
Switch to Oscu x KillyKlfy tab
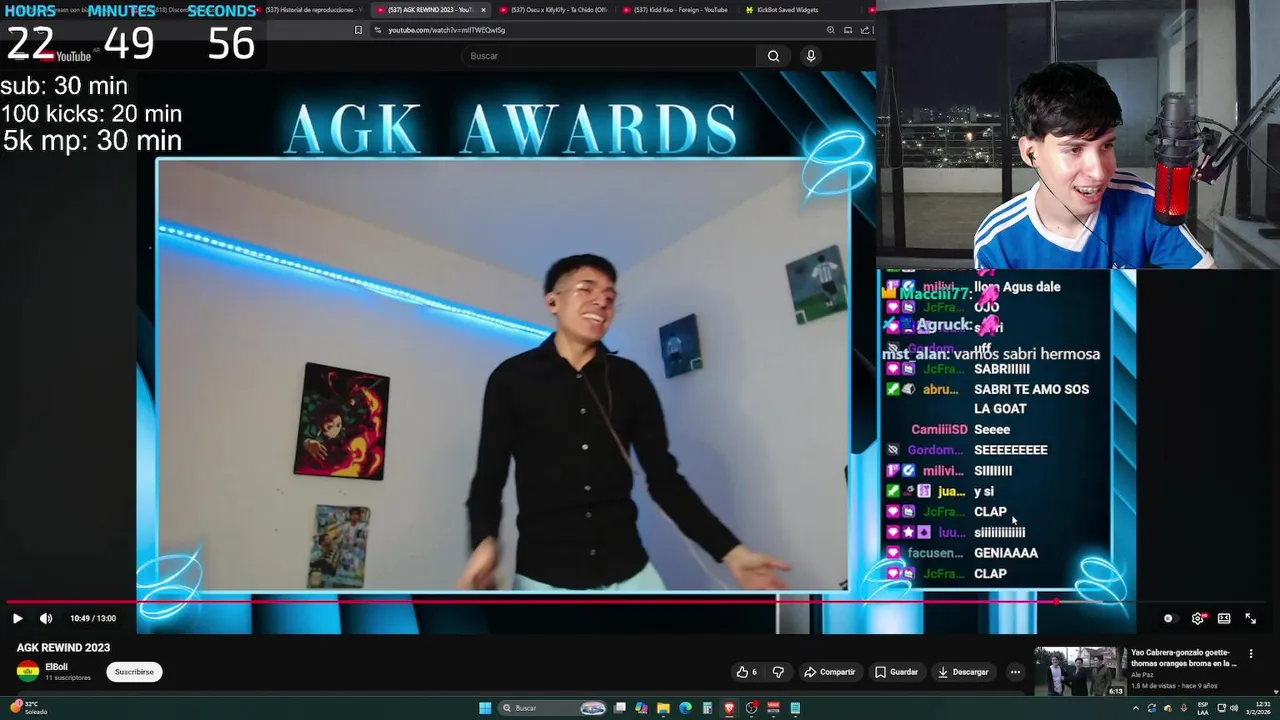pyautogui.click(x=555, y=10)
